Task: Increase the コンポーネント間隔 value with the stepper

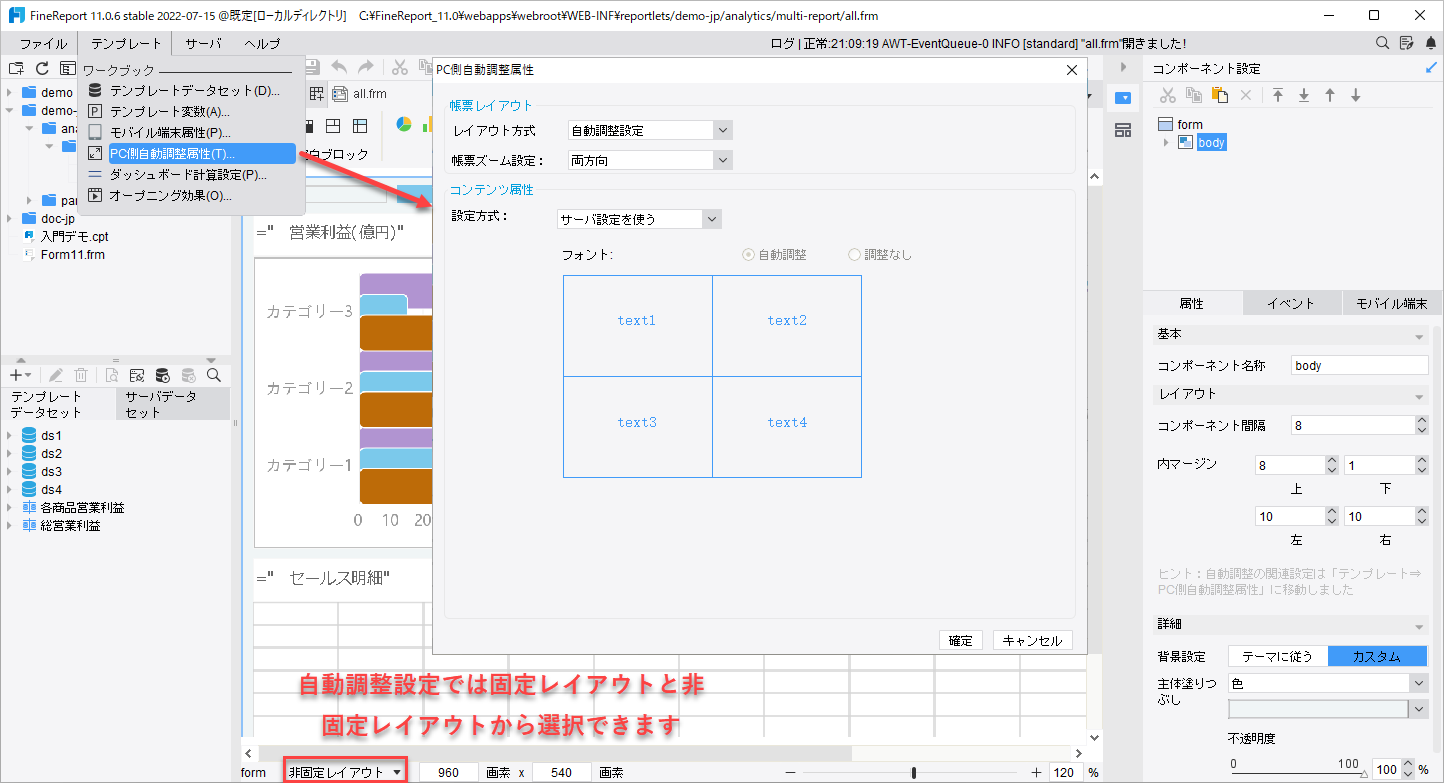Action: tap(1422, 421)
